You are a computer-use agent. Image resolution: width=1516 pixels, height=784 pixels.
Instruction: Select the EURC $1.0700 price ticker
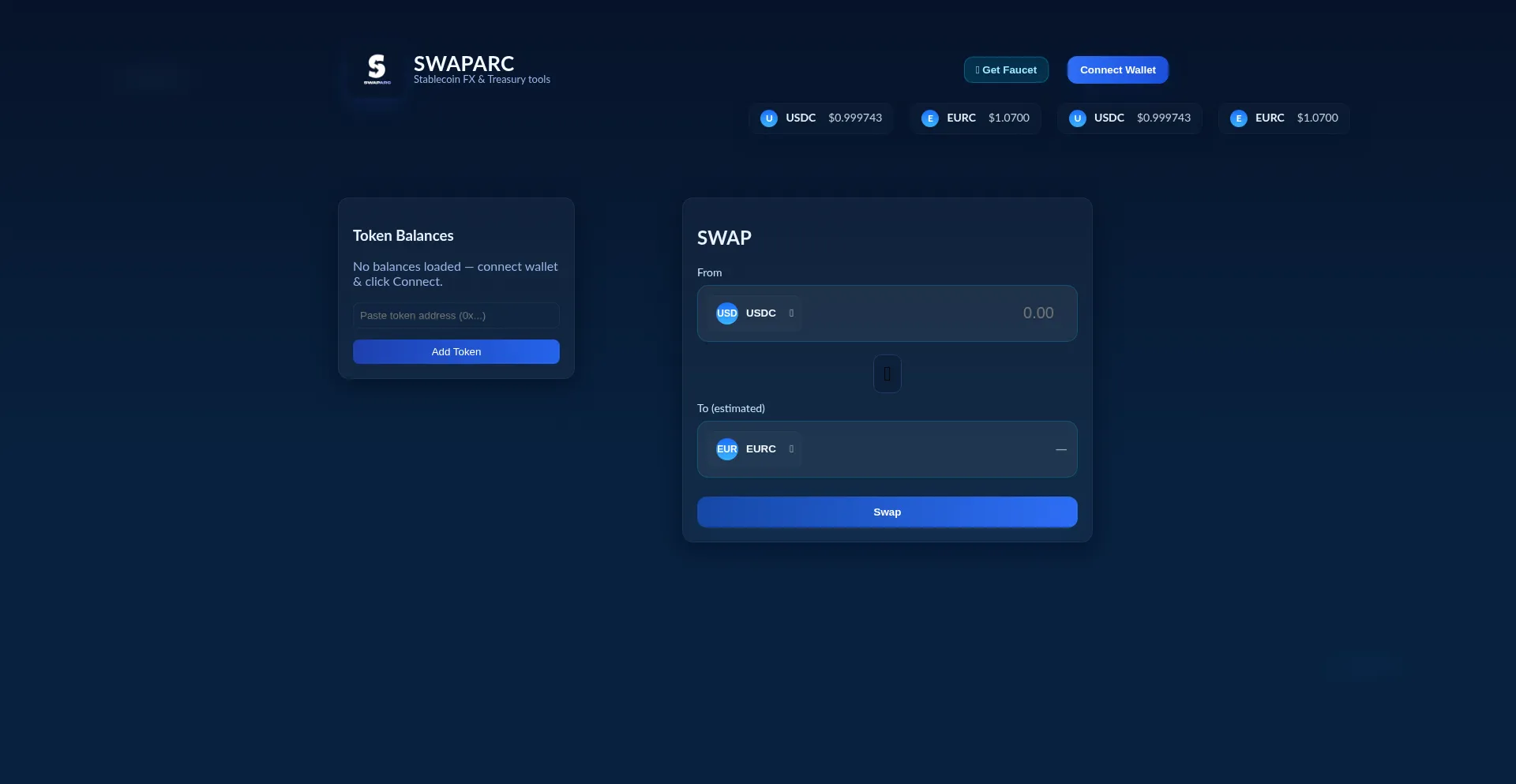coord(976,118)
